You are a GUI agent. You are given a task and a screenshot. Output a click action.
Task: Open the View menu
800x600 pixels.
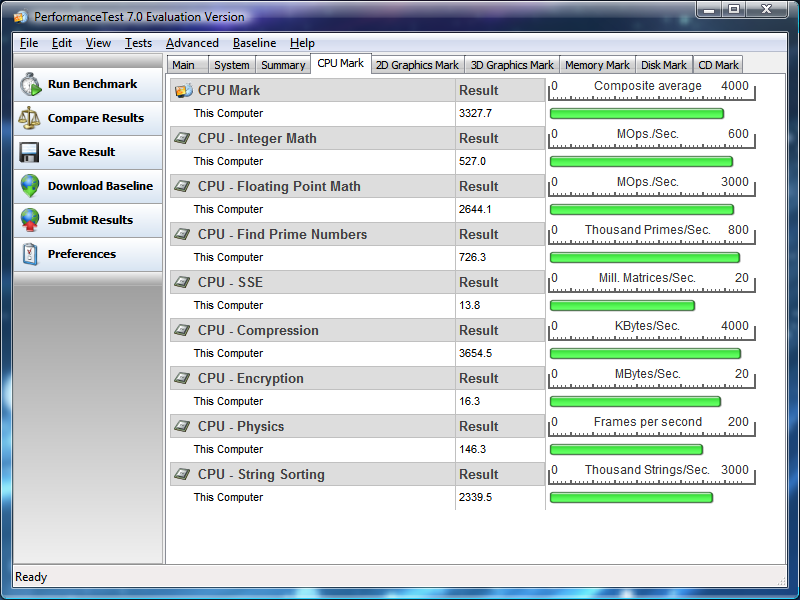point(98,43)
